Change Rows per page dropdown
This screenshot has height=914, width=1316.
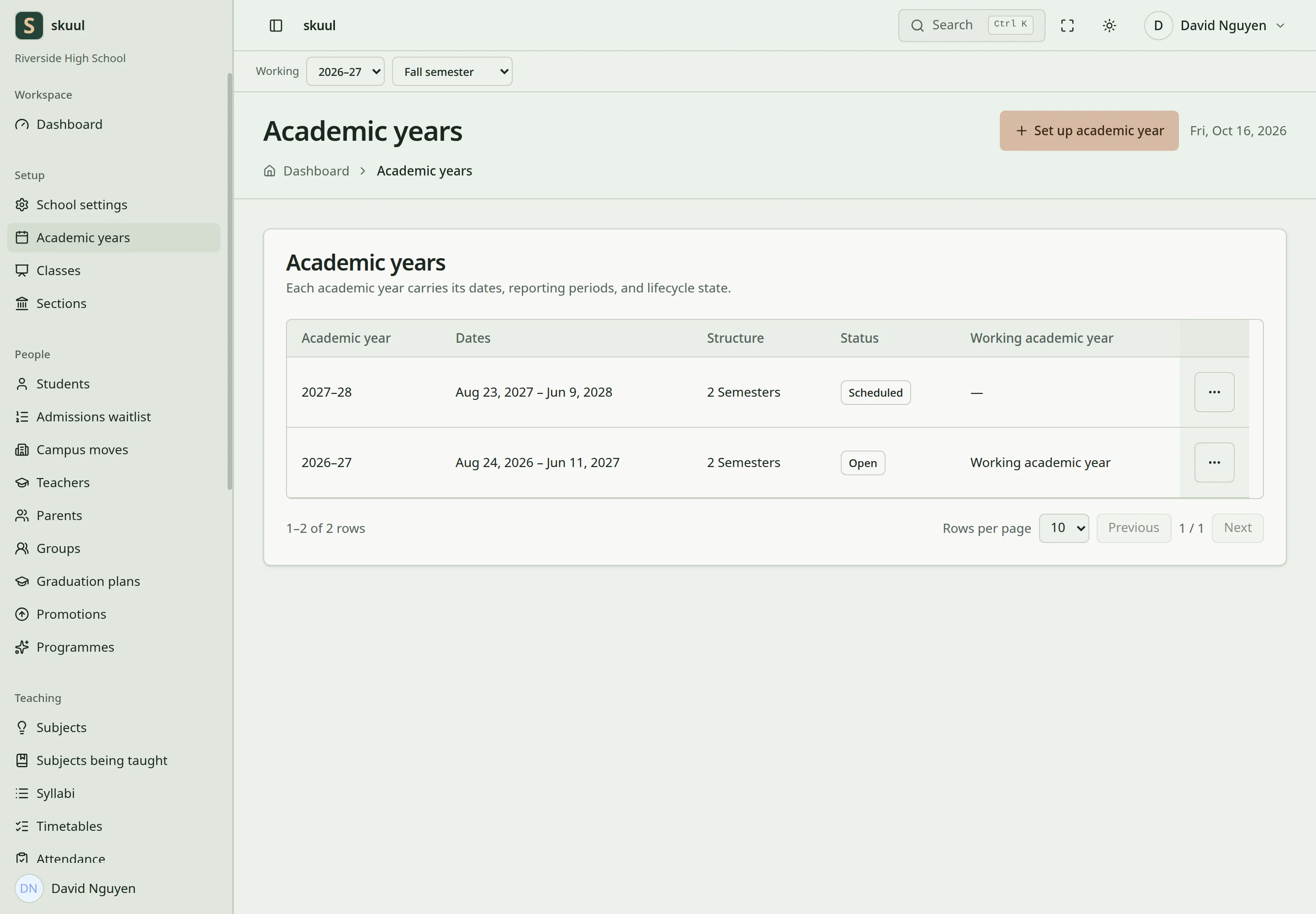click(x=1064, y=528)
